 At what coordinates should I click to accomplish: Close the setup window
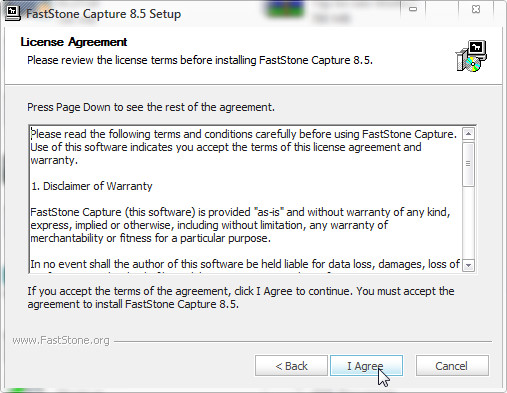tap(476, 9)
